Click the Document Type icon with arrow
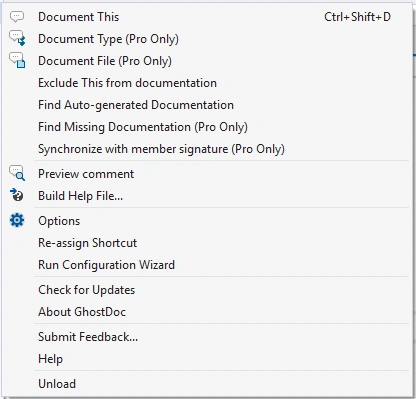 [x=17, y=38]
